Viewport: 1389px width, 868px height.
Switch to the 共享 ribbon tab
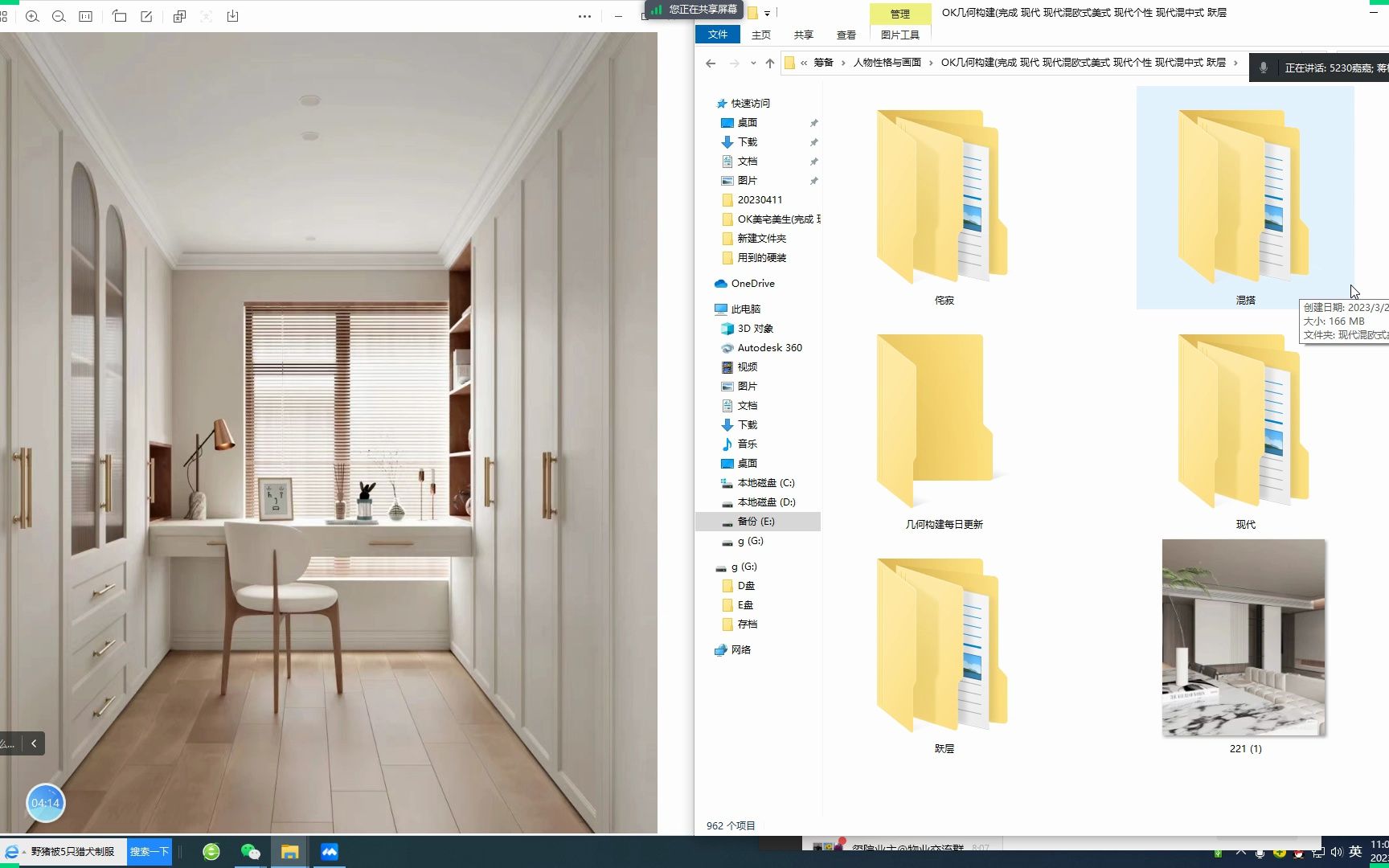(x=803, y=35)
